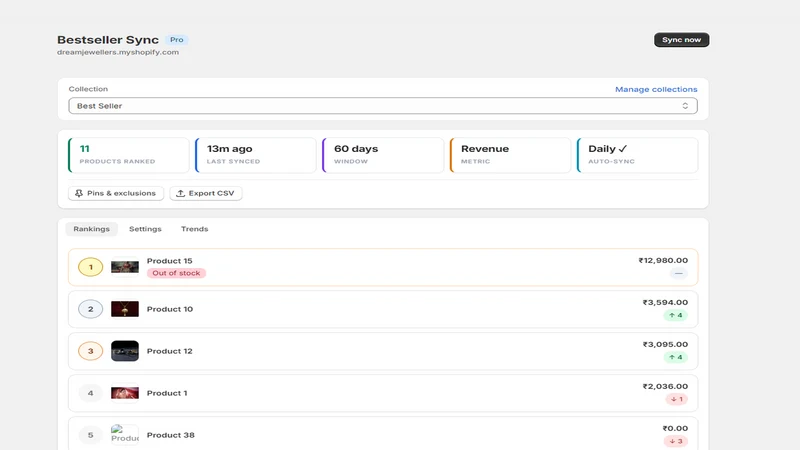800x450 pixels.
Task: Click the Pro badge next to title
Action: 177,40
